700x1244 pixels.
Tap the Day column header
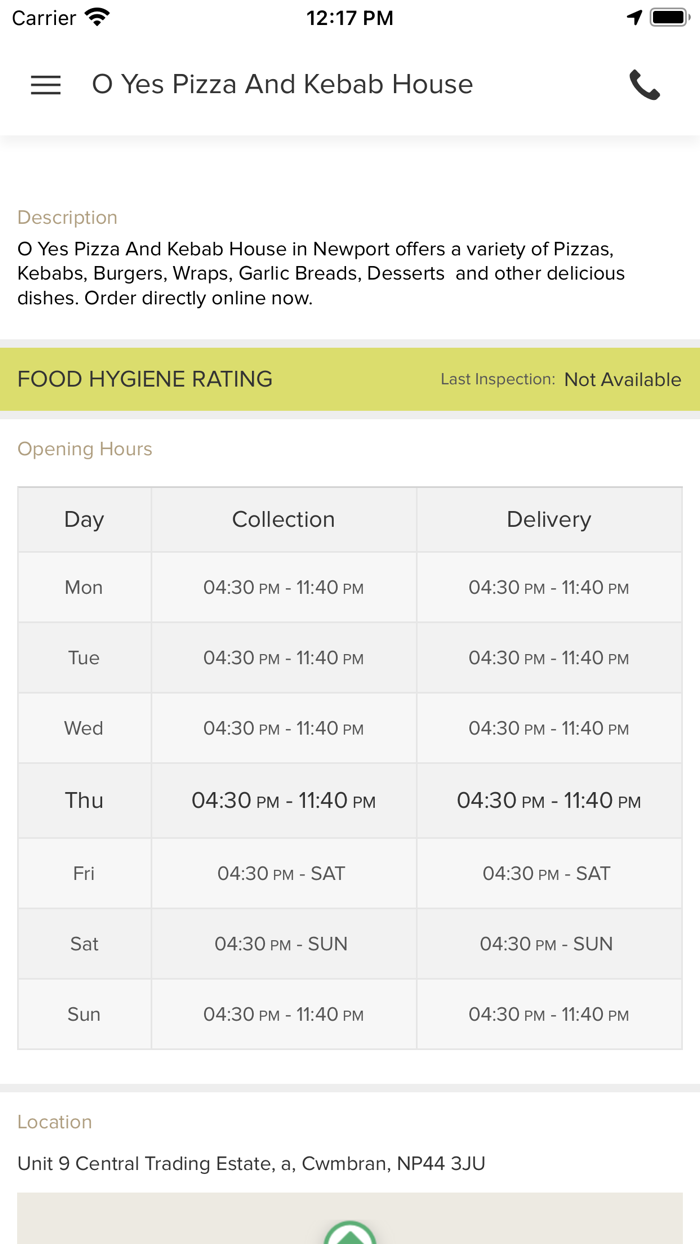coord(84,519)
